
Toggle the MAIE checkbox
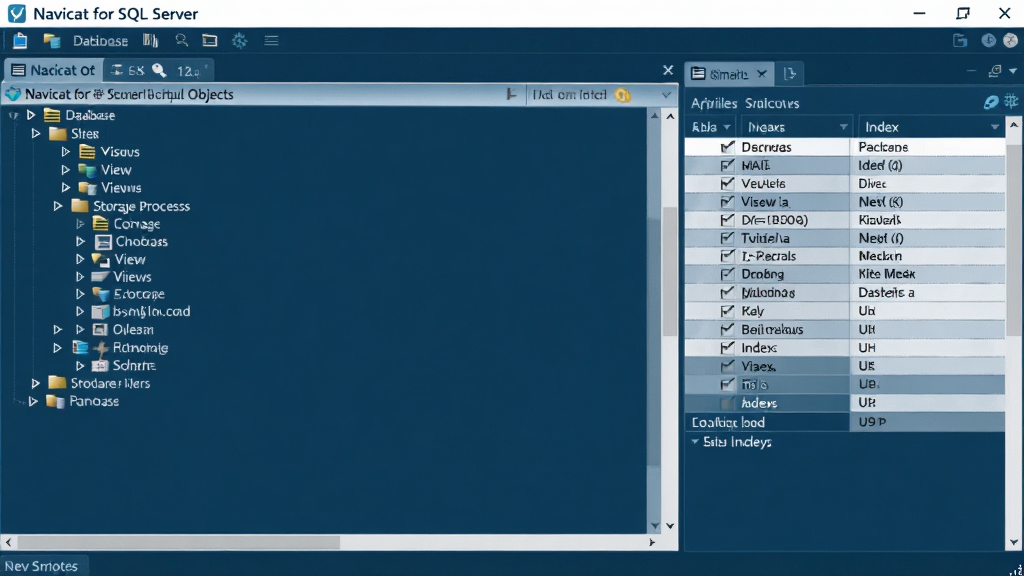(x=727, y=165)
